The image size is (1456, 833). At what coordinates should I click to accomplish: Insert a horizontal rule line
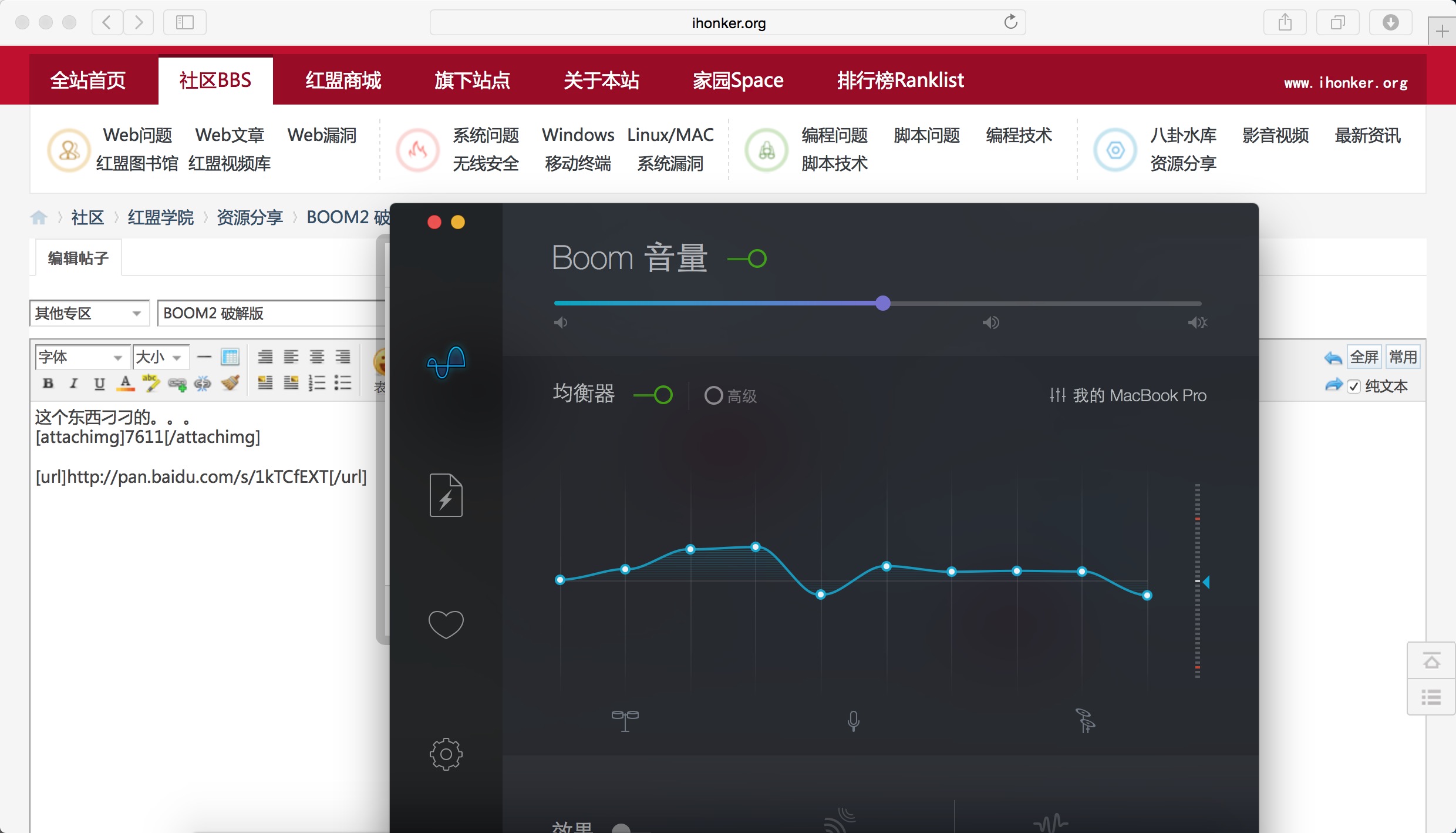(x=204, y=357)
